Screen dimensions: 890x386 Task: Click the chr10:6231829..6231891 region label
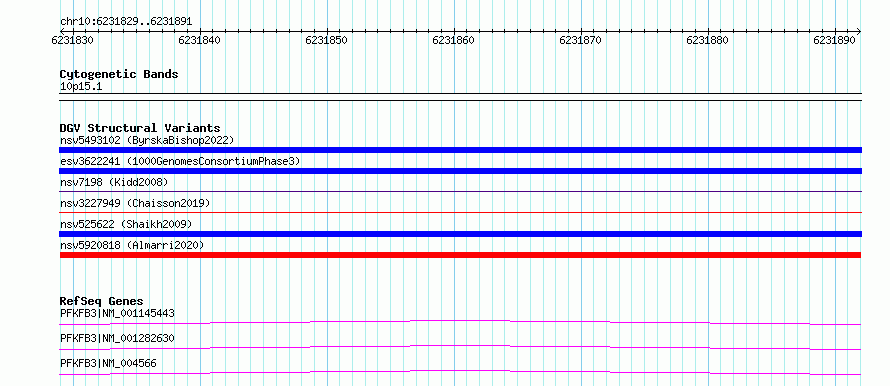126,21
